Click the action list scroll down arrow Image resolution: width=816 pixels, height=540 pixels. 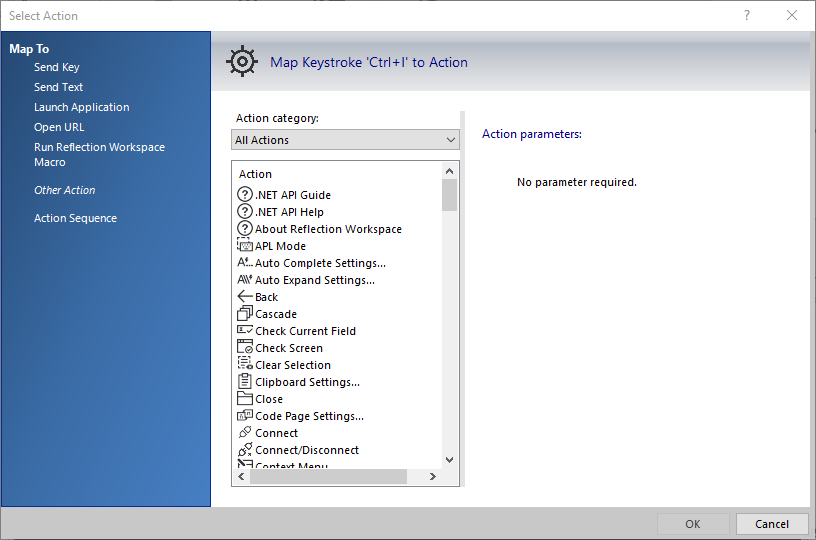point(450,460)
